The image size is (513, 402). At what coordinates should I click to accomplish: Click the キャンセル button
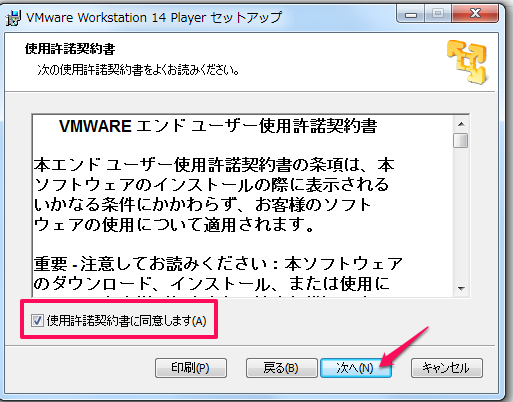[447, 368]
